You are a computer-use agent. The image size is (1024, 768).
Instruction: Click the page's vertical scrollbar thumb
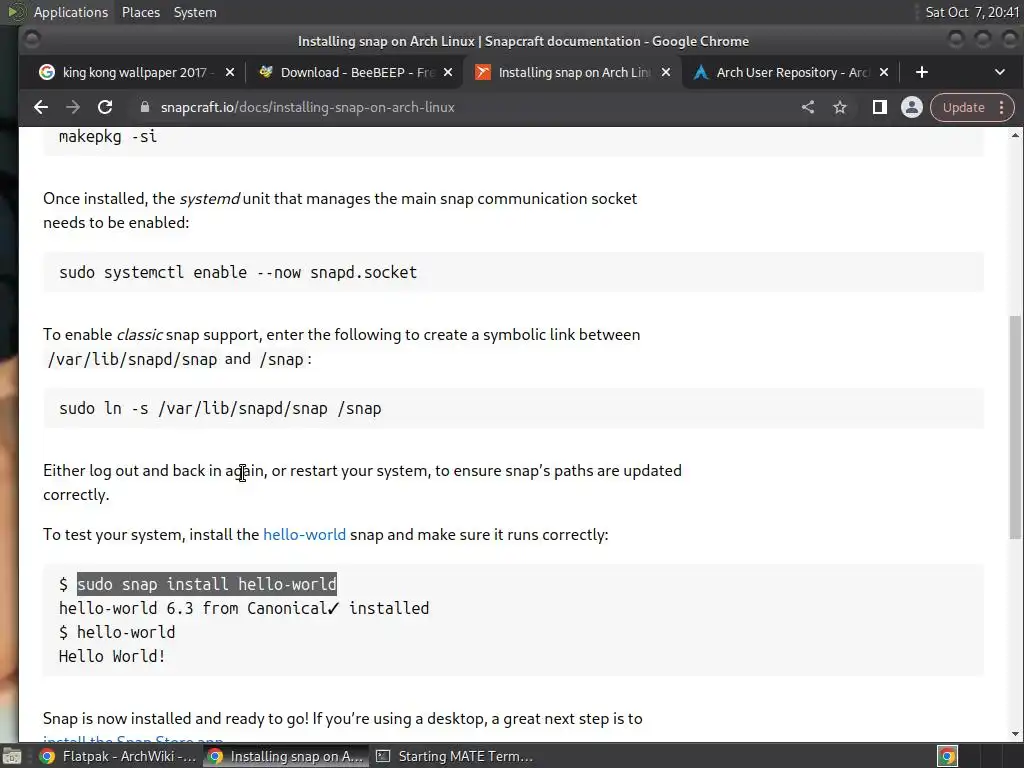click(x=1015, y=427)
